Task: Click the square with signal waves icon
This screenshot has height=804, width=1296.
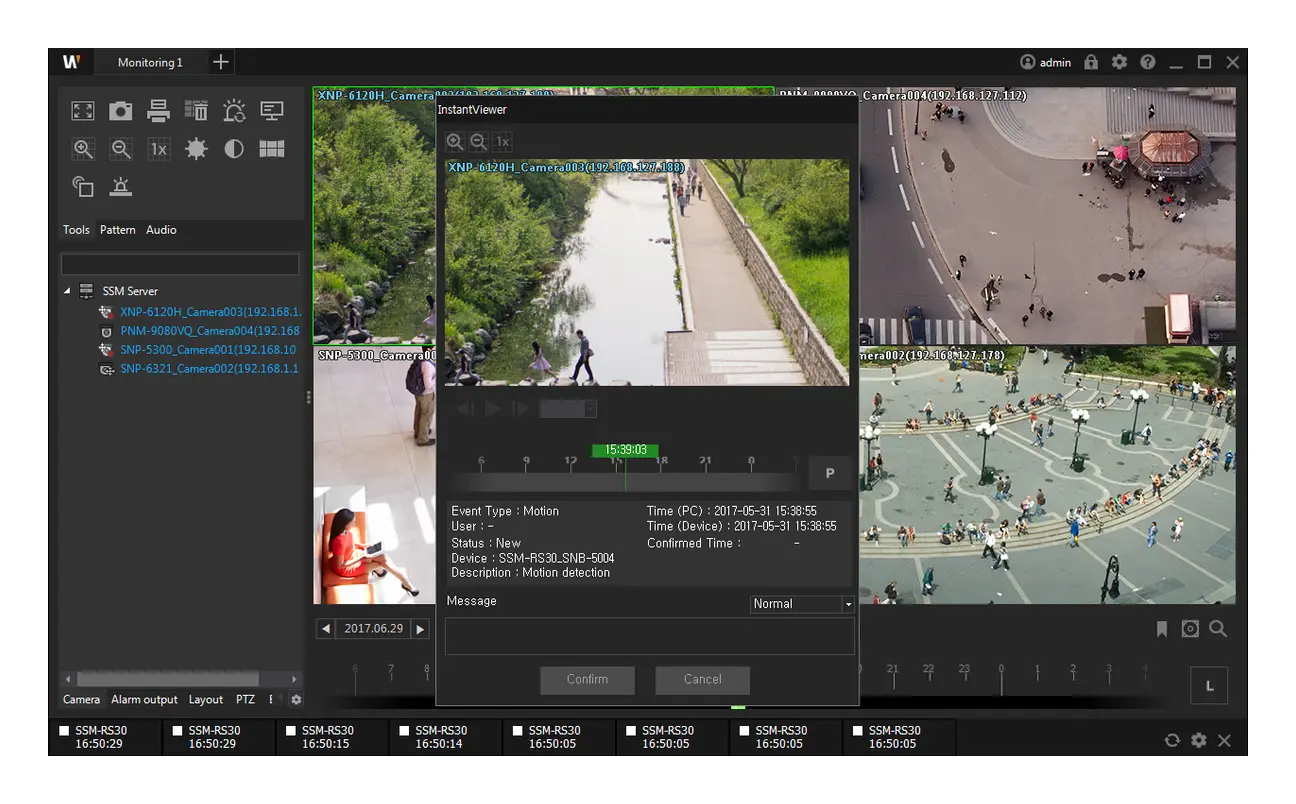Action: tap(83, 186)
